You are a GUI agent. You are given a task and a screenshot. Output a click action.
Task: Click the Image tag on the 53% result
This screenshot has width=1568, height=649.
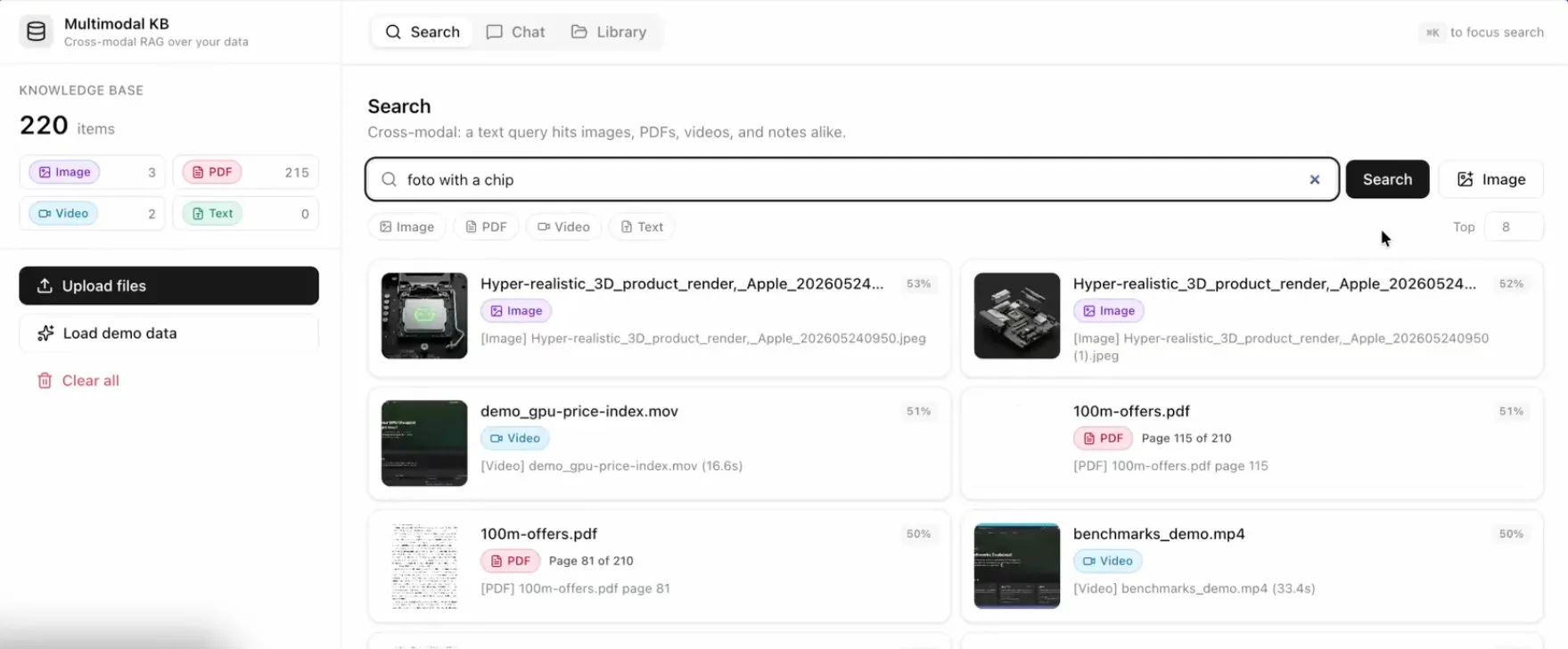[x=515, y=310]
